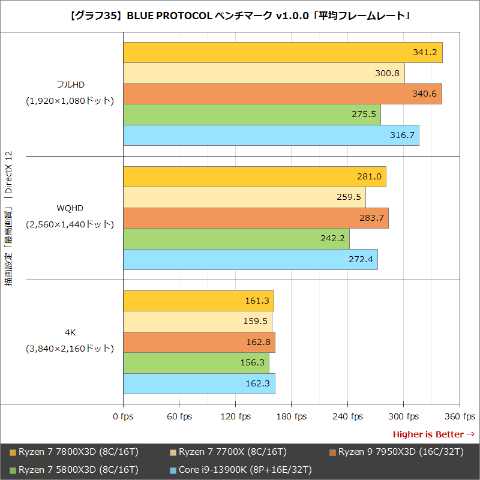Screen dimensions: 480x480
Task: Click the 300 fps axis tick label
Action: pos(404,417)
